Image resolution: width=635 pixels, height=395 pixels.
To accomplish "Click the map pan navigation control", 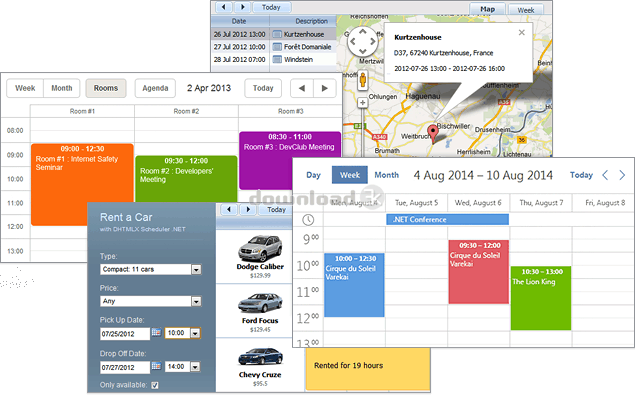I will point(362,41).
